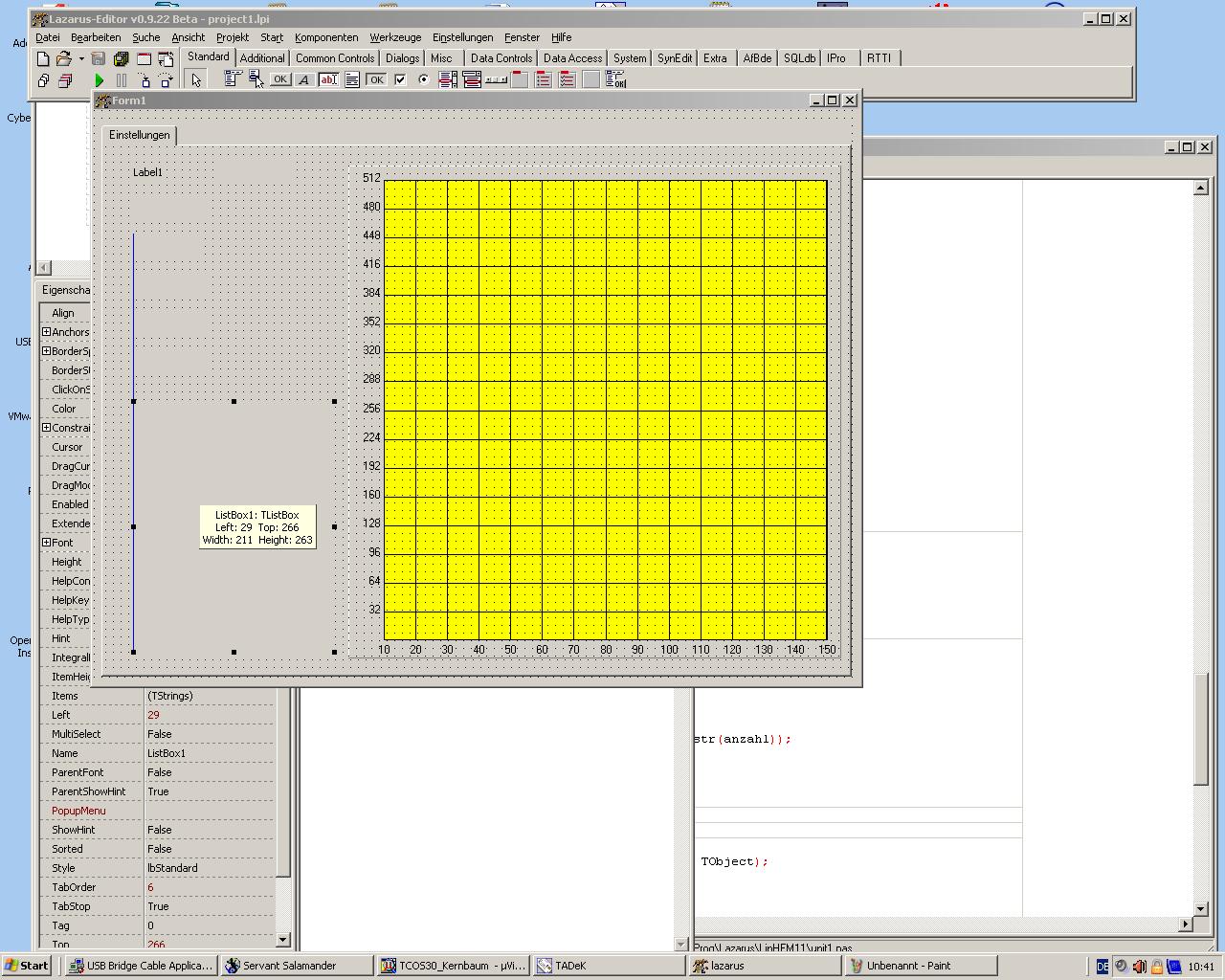Open the dropdown arrow beside Open icon

(81, 59)
